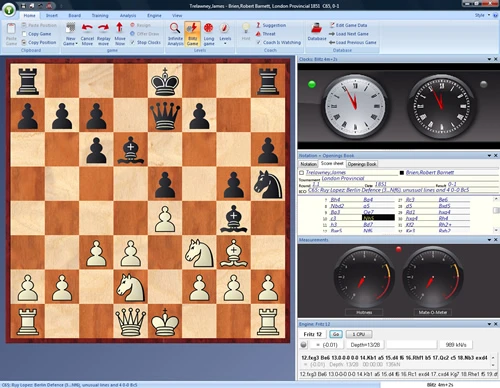Open the Database icon in ribbon
Image resolution: width=500 pixels, height=388 pixels.
pos(316,28)
